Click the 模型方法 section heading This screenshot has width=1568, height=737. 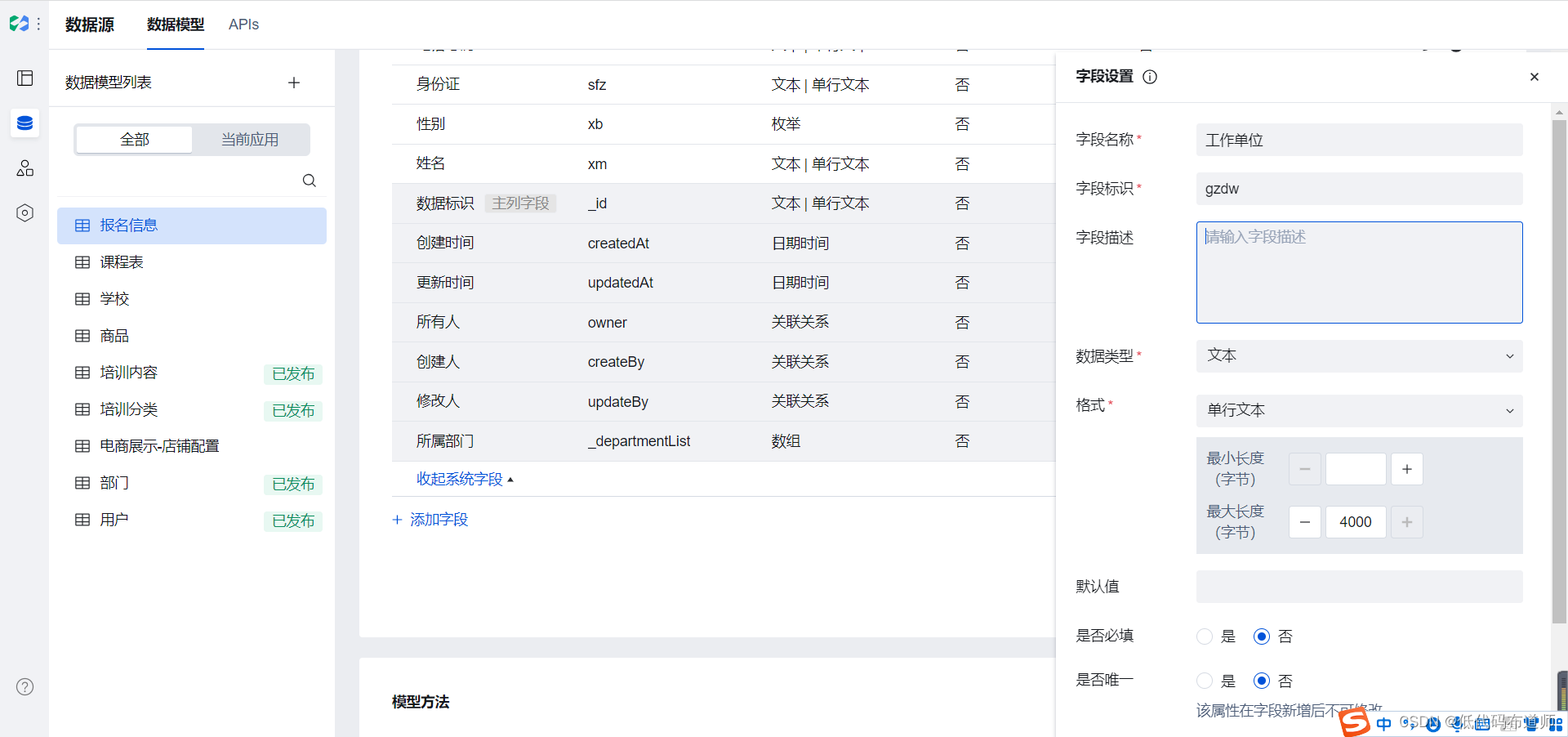tap(421, 702)
